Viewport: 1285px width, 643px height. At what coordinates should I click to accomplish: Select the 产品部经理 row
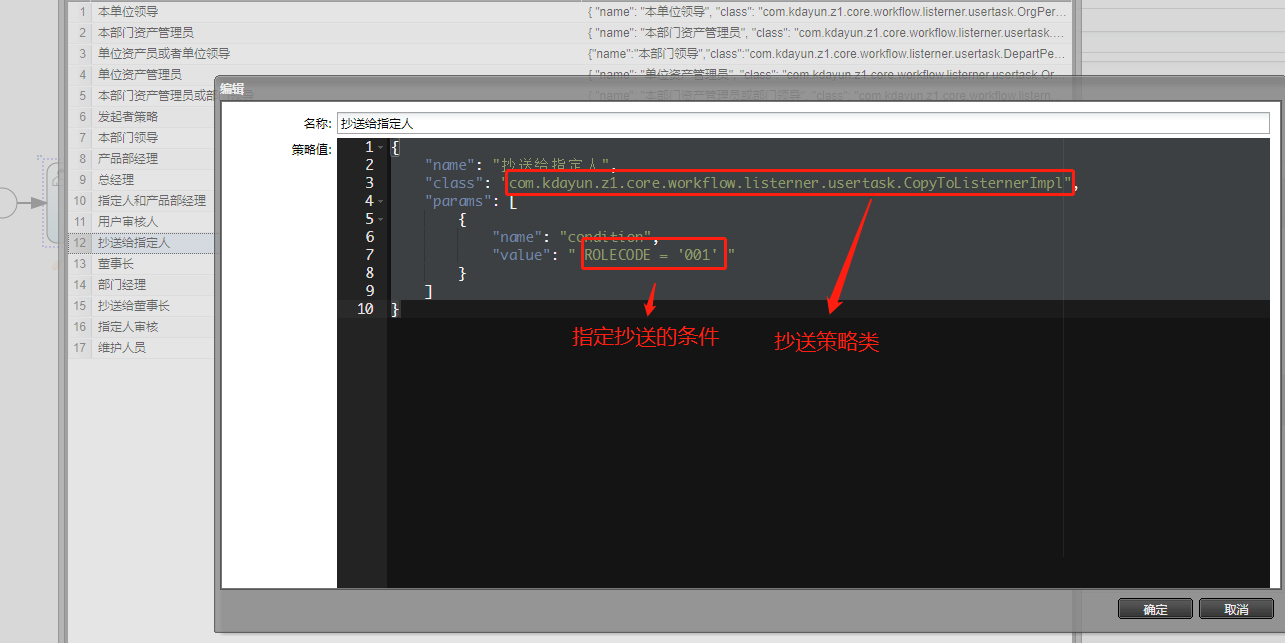coord(142,158)
